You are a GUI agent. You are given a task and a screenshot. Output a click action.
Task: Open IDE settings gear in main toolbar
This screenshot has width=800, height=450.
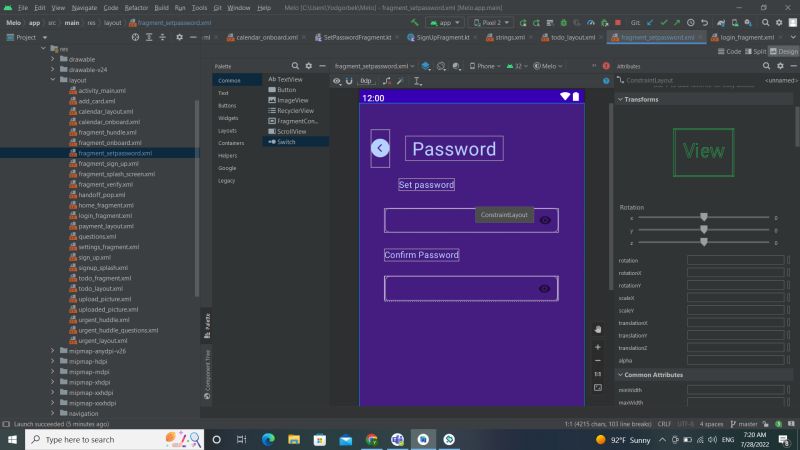point(779,22)
